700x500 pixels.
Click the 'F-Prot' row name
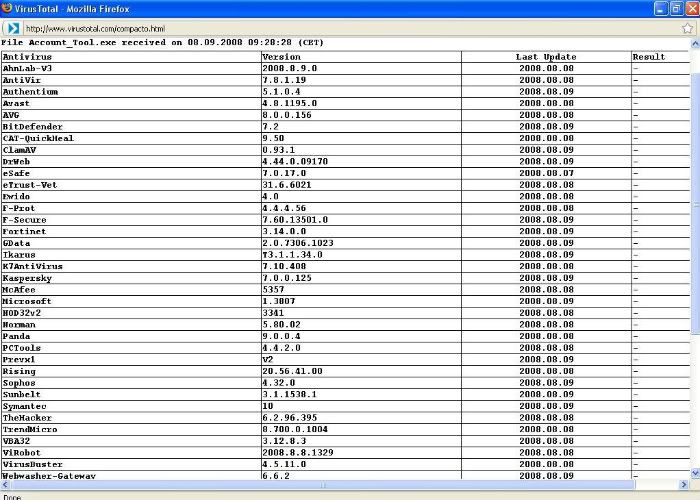[19, 208]
